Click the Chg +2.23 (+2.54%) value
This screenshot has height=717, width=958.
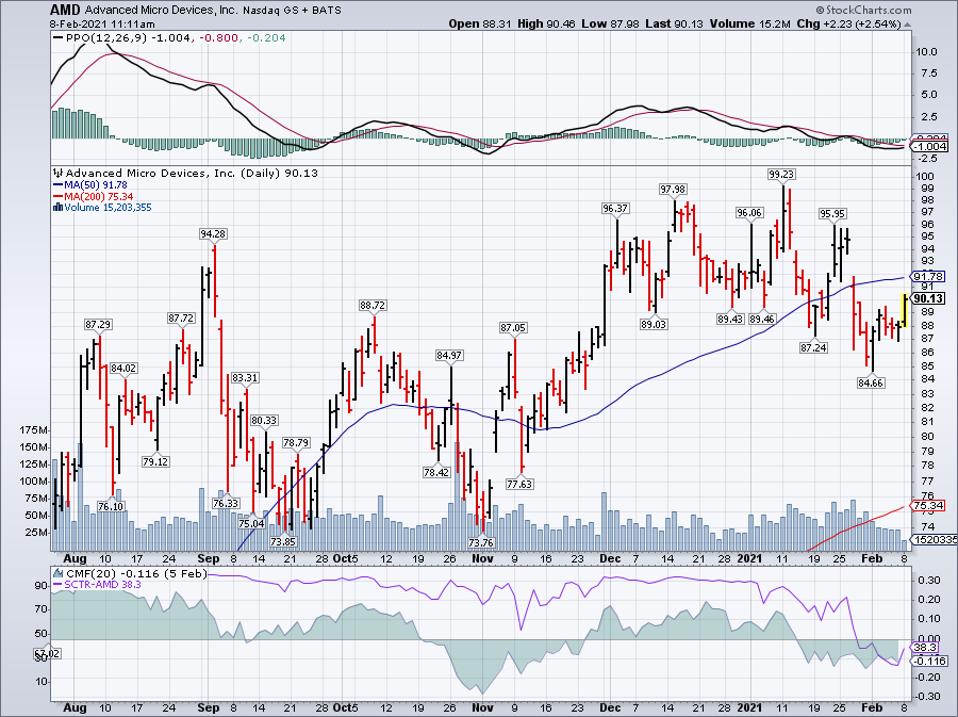[x=850, y=24]
